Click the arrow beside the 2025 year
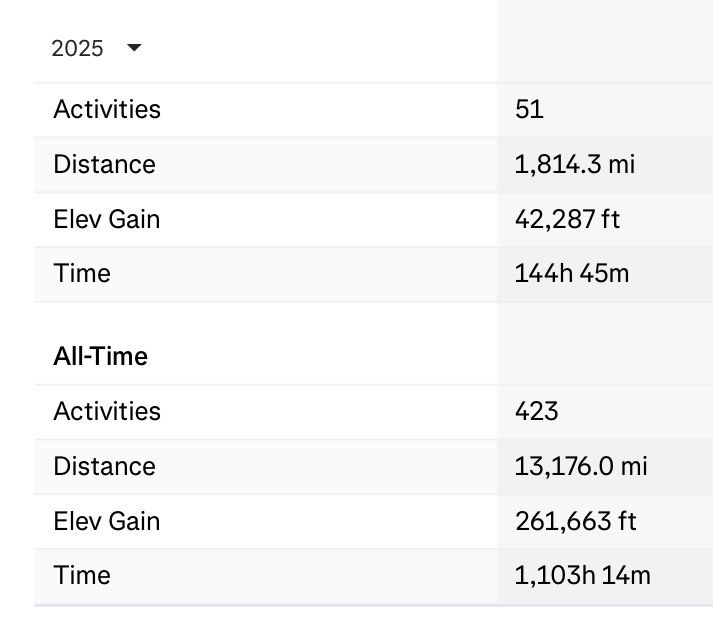The width and height of the screenshot is (713, 621). pos(134,48)
